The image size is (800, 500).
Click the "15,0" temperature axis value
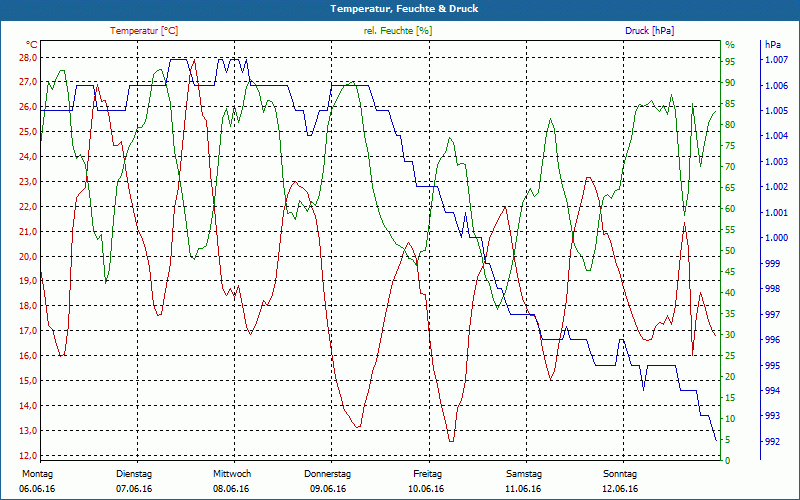(x=28, y=381)
